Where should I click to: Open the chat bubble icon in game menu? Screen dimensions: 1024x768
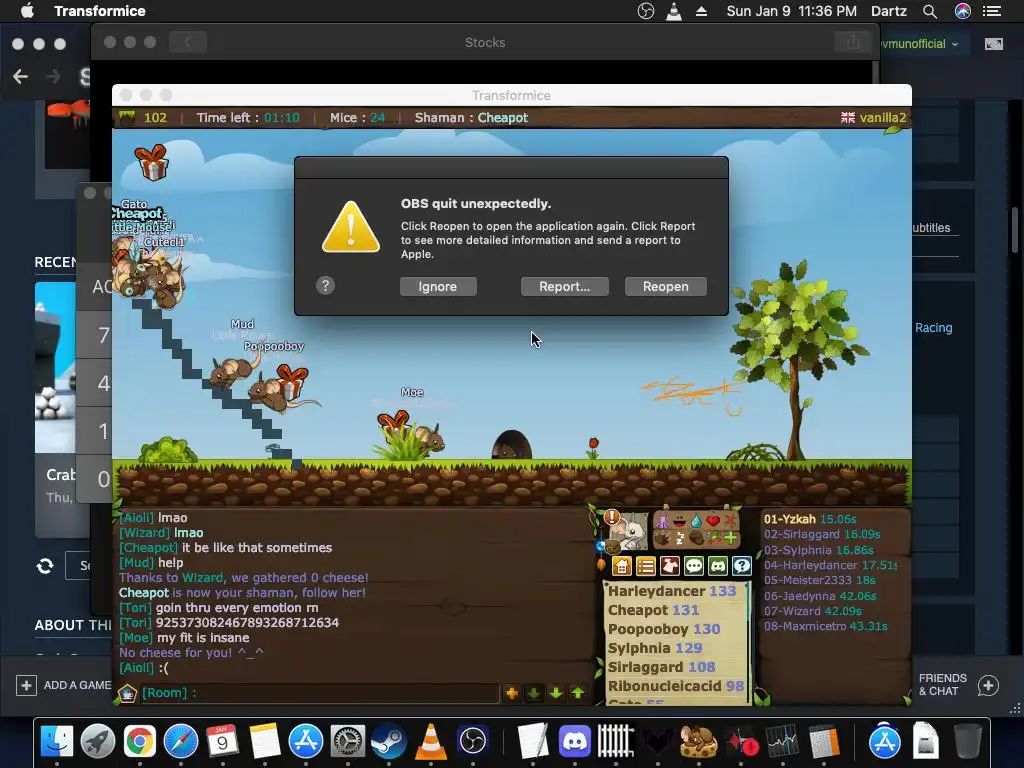point(694,566)
